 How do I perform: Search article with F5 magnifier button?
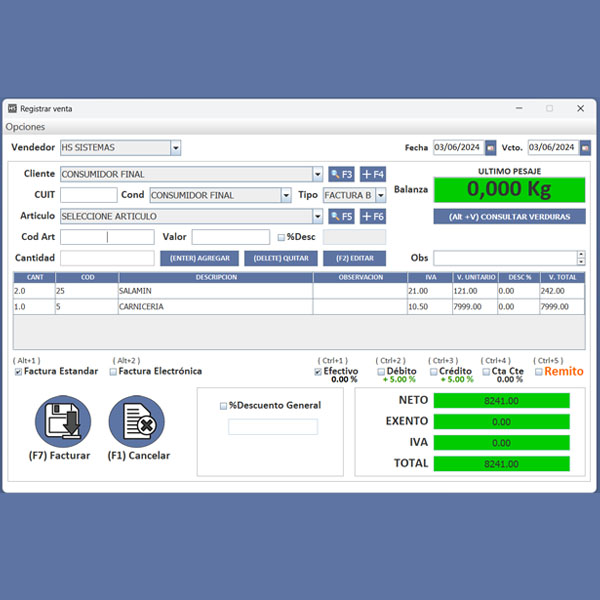(341, 216)
